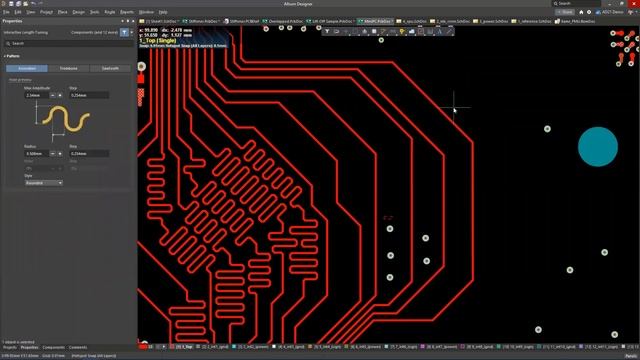The height and width of the screenshot is (360, 640).
Task: Open the Place menu
Action: 62,12
